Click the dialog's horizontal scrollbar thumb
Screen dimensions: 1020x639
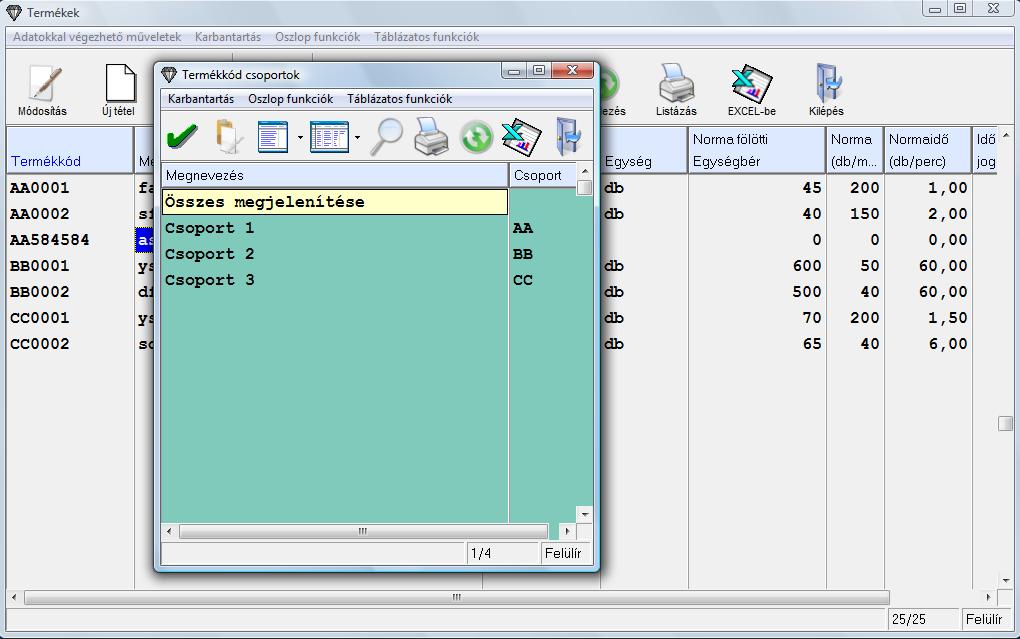(363, 532)
